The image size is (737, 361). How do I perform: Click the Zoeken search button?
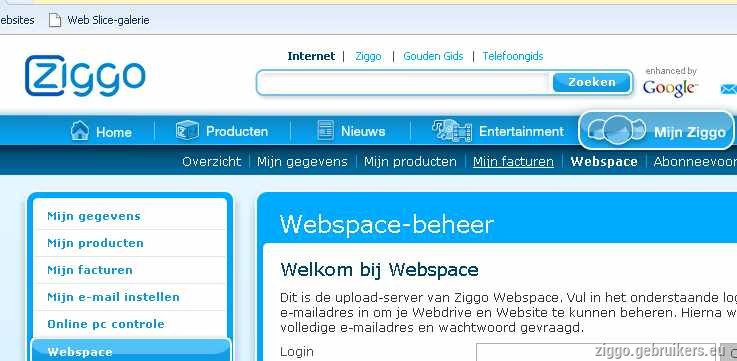pos(591,82)
